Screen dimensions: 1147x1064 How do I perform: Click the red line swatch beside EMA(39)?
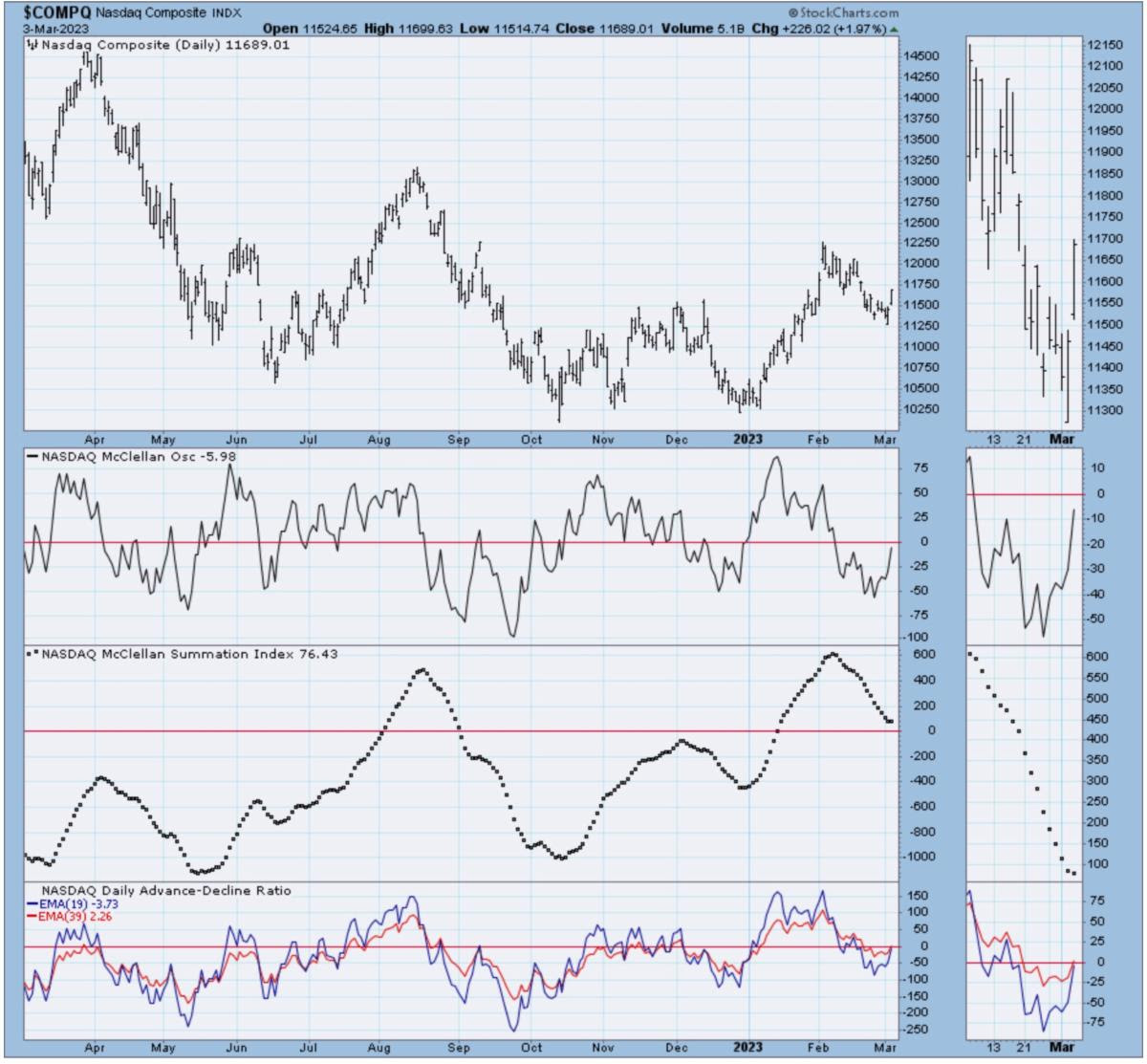pos(31,916)
